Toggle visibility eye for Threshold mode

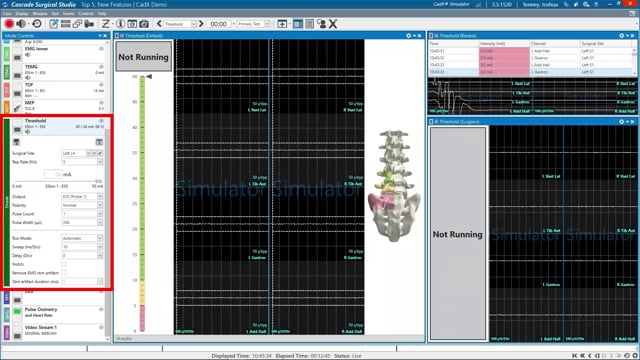coord(101,121)
